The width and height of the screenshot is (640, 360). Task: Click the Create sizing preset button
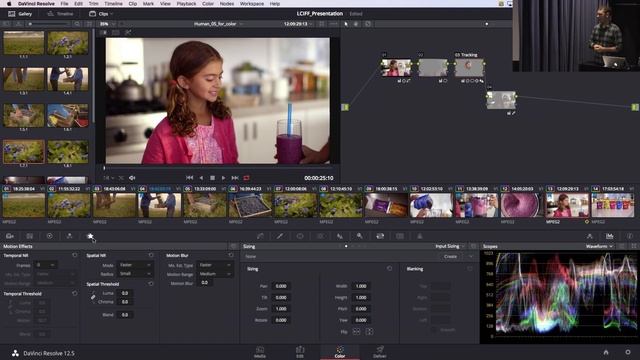(450, 256)
